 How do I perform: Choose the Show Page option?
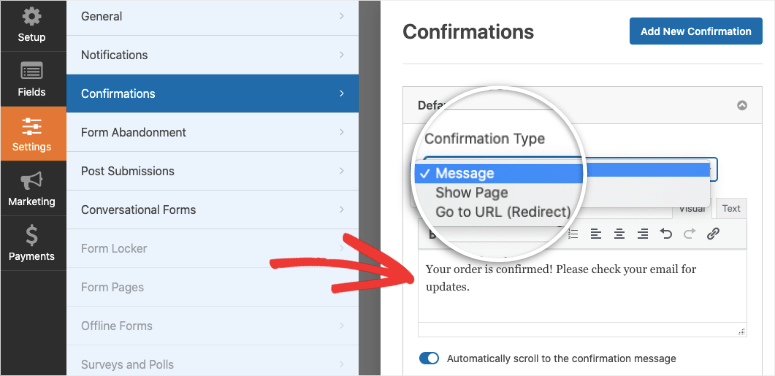pyautogui.click(x=471, y=193)
